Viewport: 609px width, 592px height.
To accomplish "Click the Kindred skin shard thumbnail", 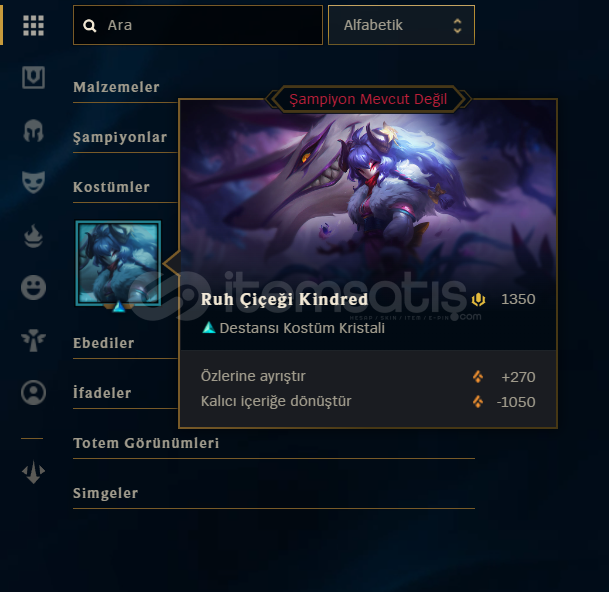I will point(118,263).
